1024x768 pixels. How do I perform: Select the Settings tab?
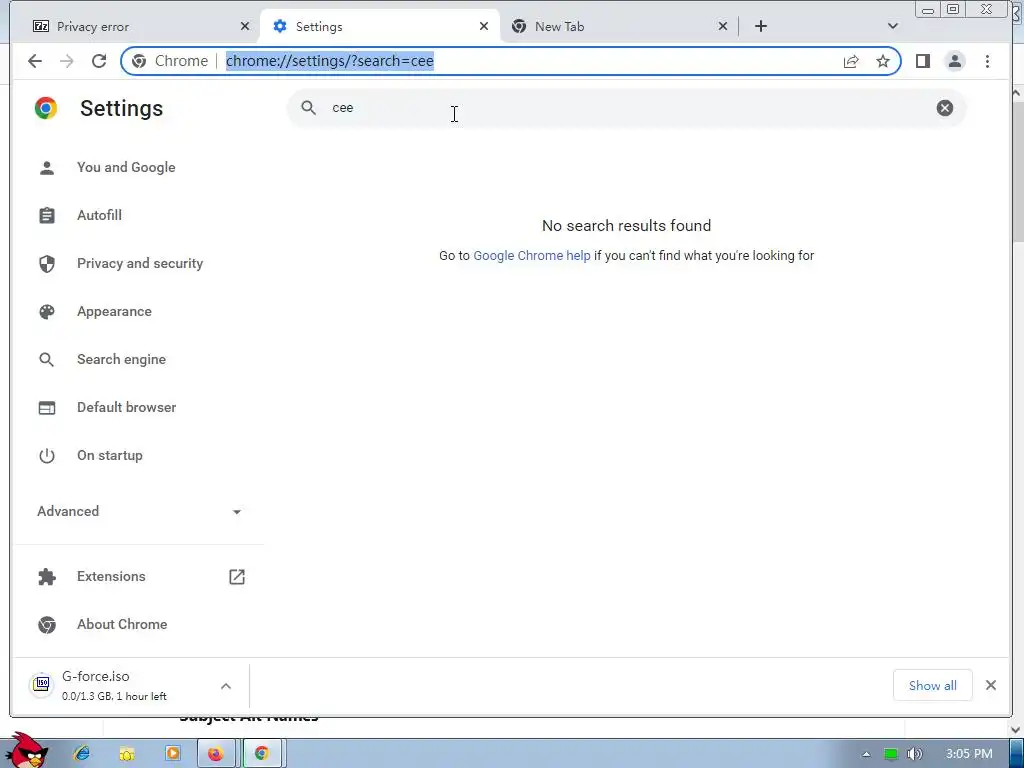point(379,26)
